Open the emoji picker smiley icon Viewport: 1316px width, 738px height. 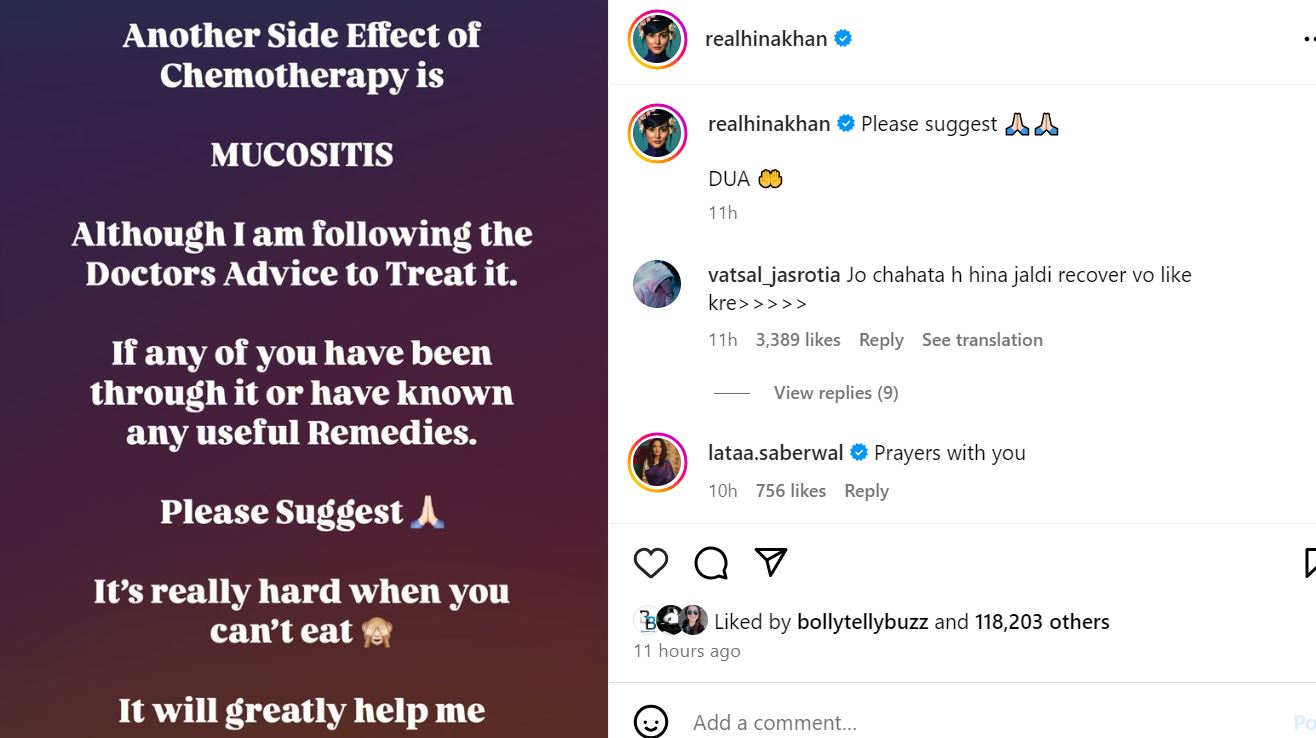pyautogui.click(x=651, y=722)
